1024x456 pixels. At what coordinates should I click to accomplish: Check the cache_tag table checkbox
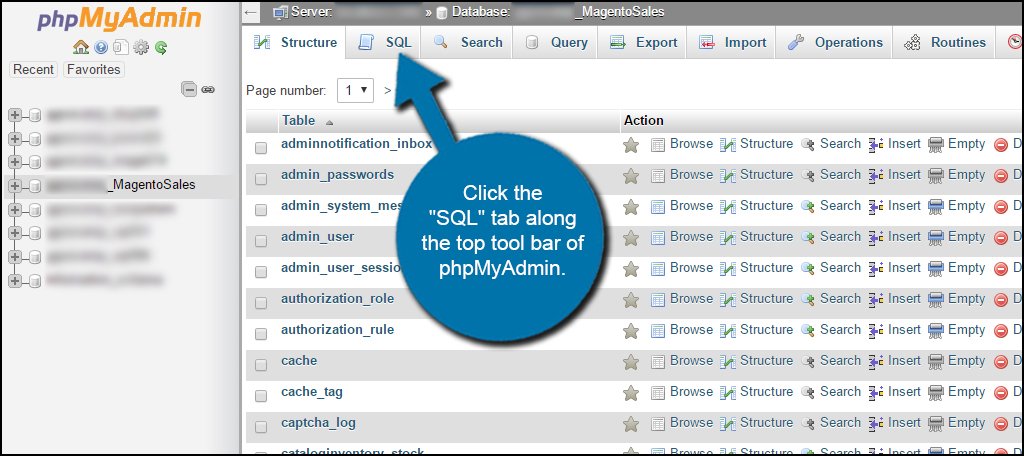point(261,397)
